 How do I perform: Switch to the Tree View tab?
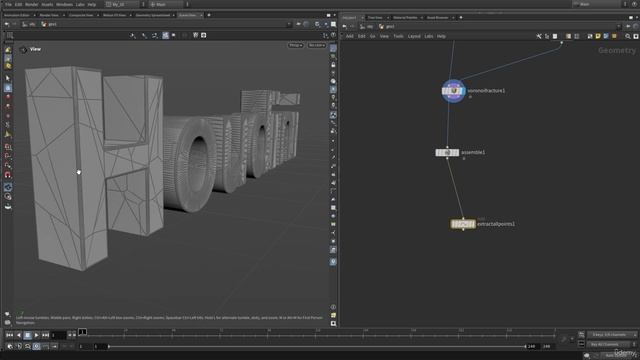click(375, 18)
